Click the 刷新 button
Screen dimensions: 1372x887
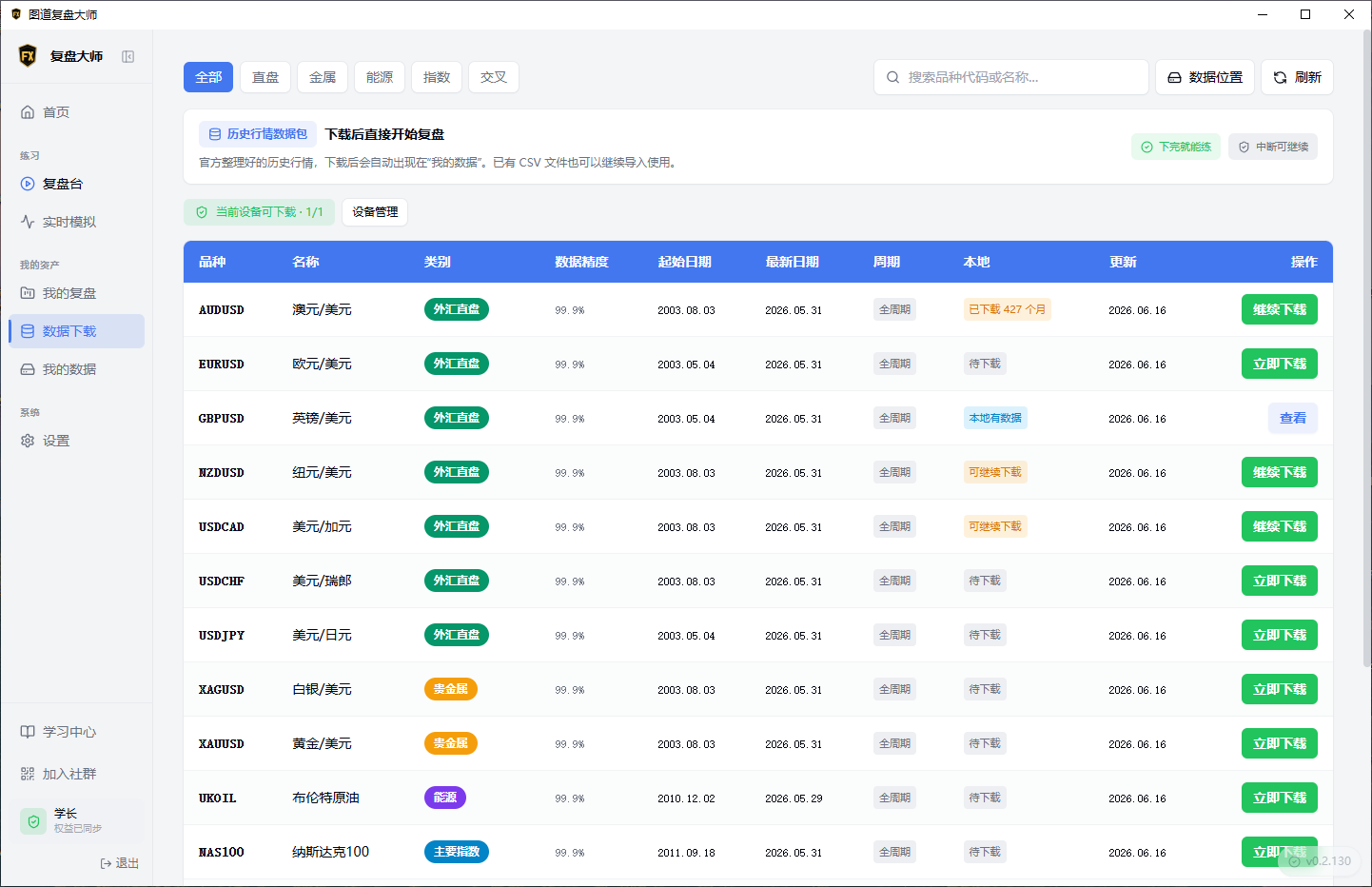tap(1297, 77)
